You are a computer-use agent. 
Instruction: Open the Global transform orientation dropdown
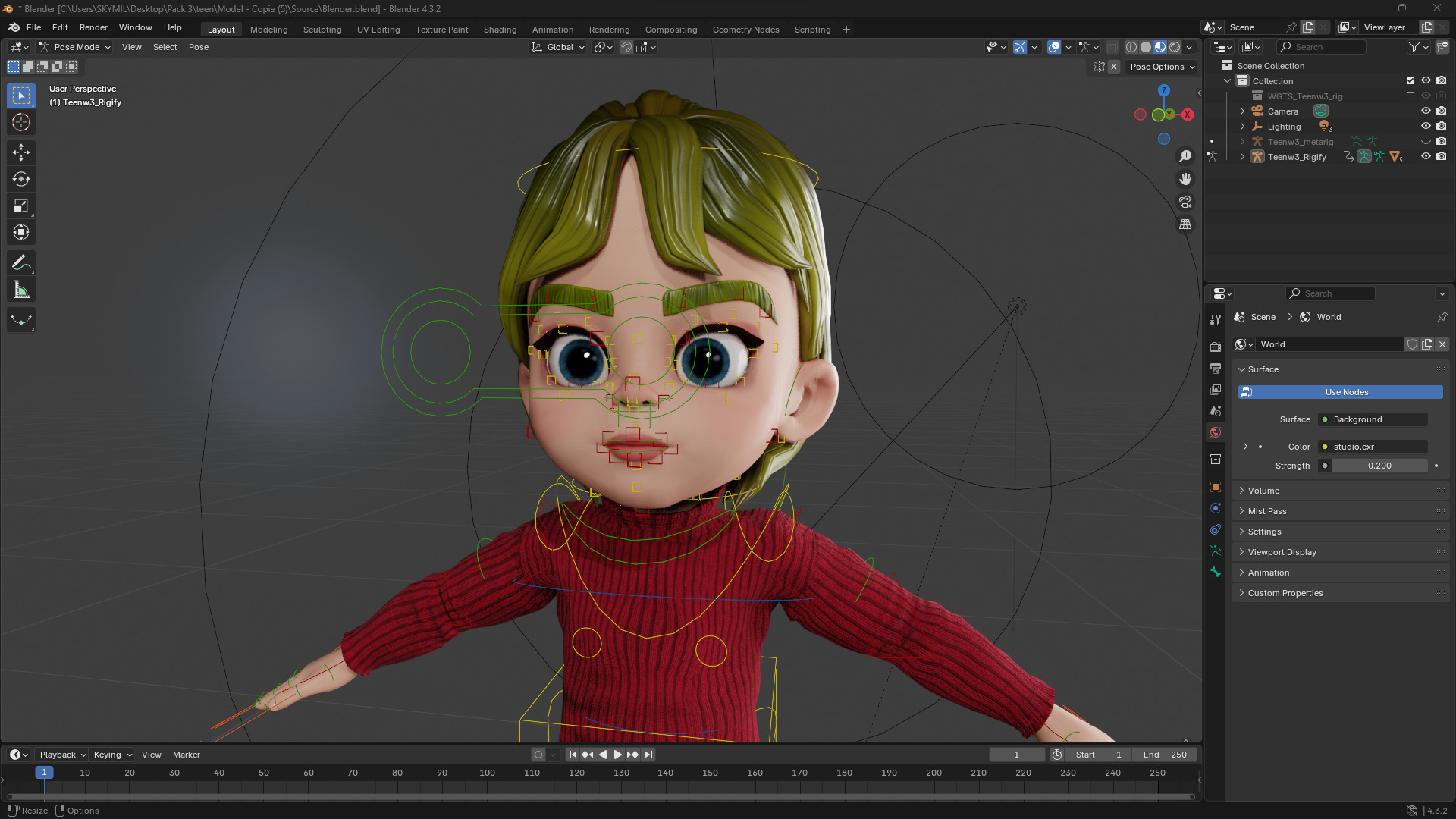(559, 47)
